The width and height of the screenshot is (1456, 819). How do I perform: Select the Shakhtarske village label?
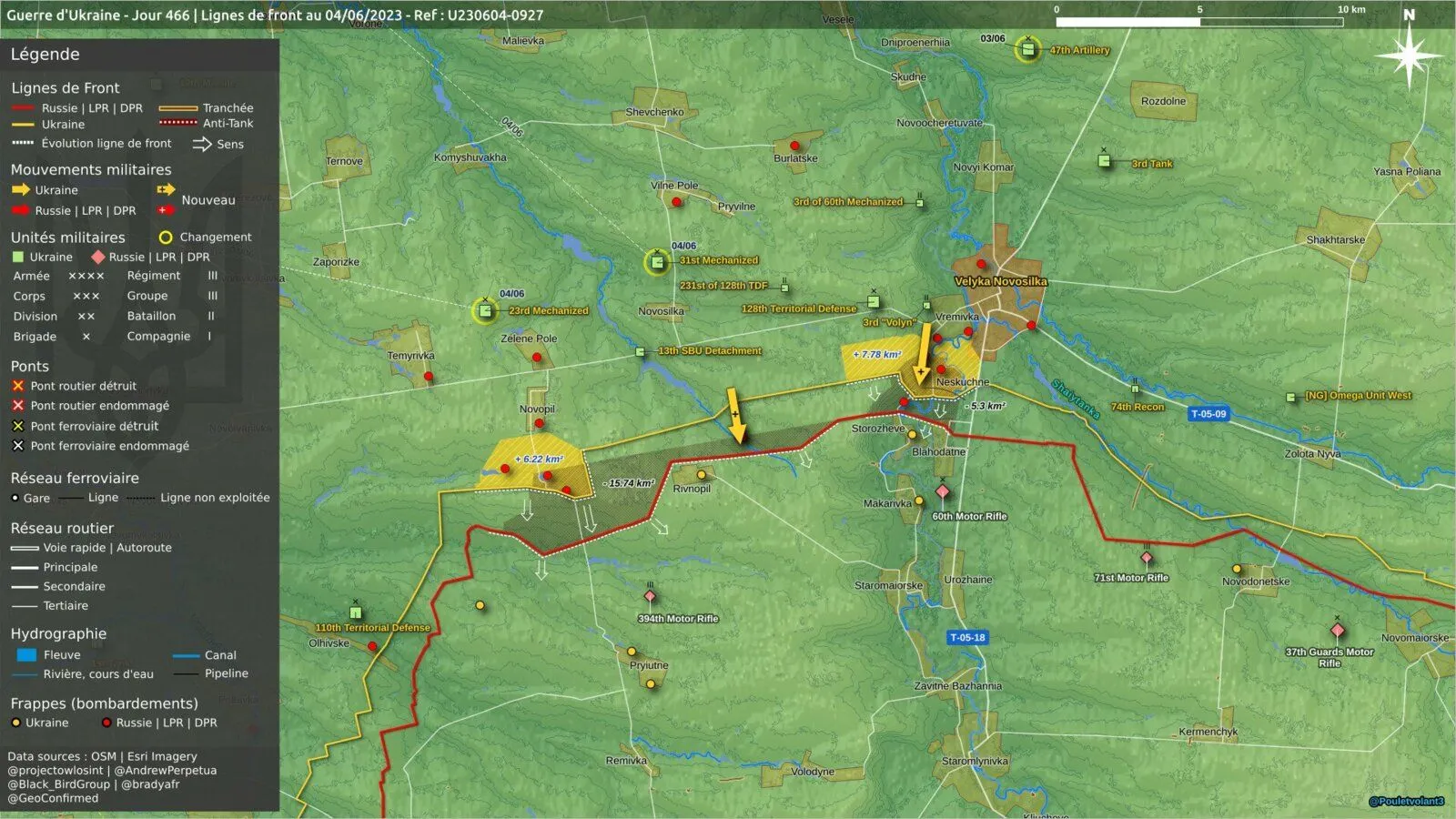coord(1335,240)
